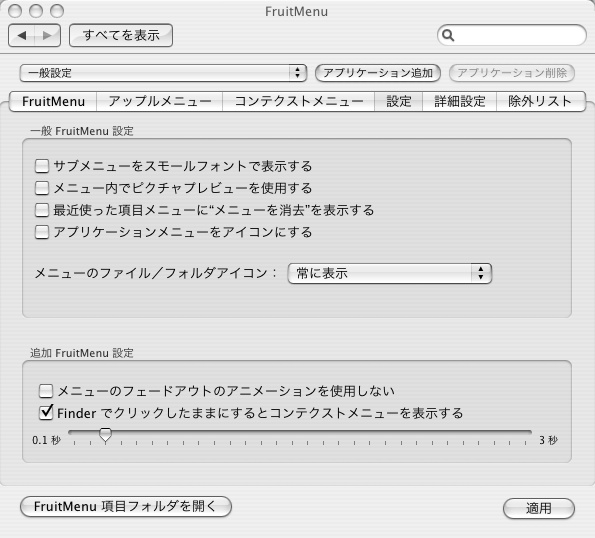
Task: Switch to the アップルメニュー tab
Action: 160,101
